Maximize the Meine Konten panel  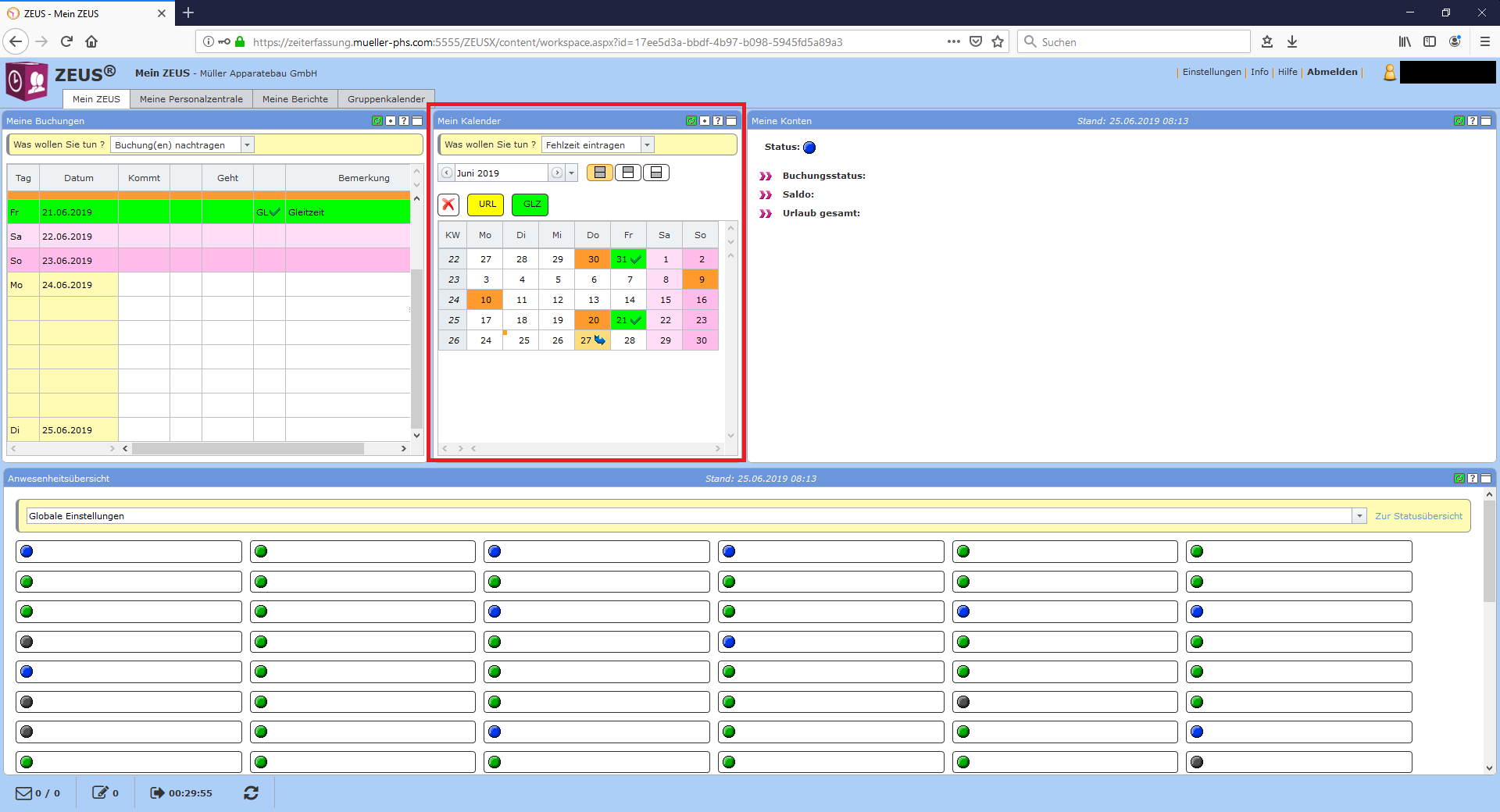tap(1486, 121)
